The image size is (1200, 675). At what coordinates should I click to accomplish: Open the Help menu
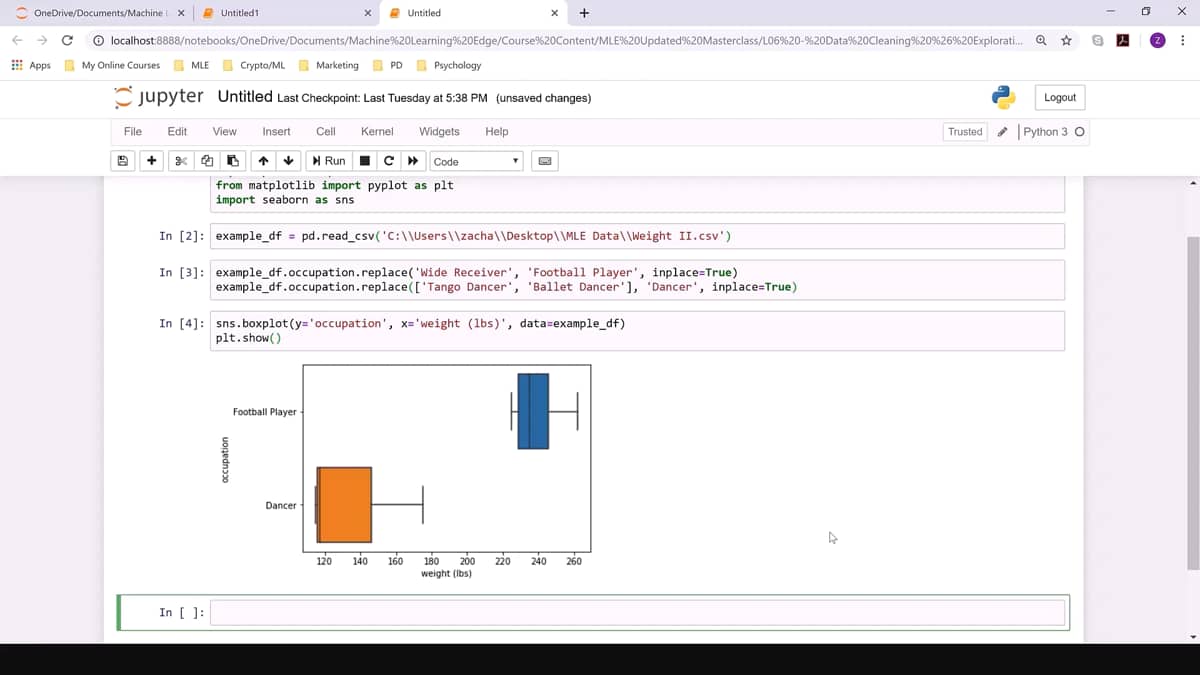tap(496, 131)
